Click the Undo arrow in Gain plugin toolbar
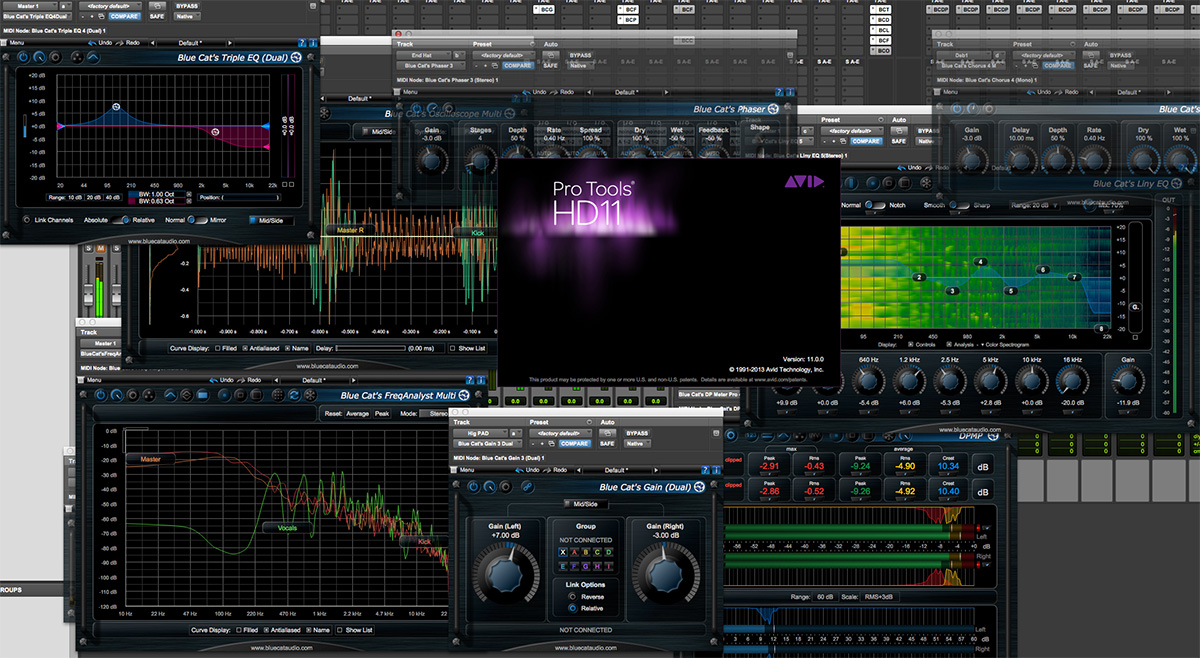1200x658 pixels. 521,470
